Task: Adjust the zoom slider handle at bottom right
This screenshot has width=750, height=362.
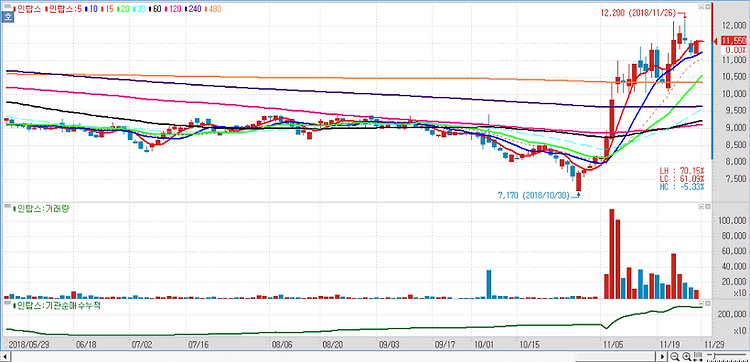Action: (x=715, y=356)
